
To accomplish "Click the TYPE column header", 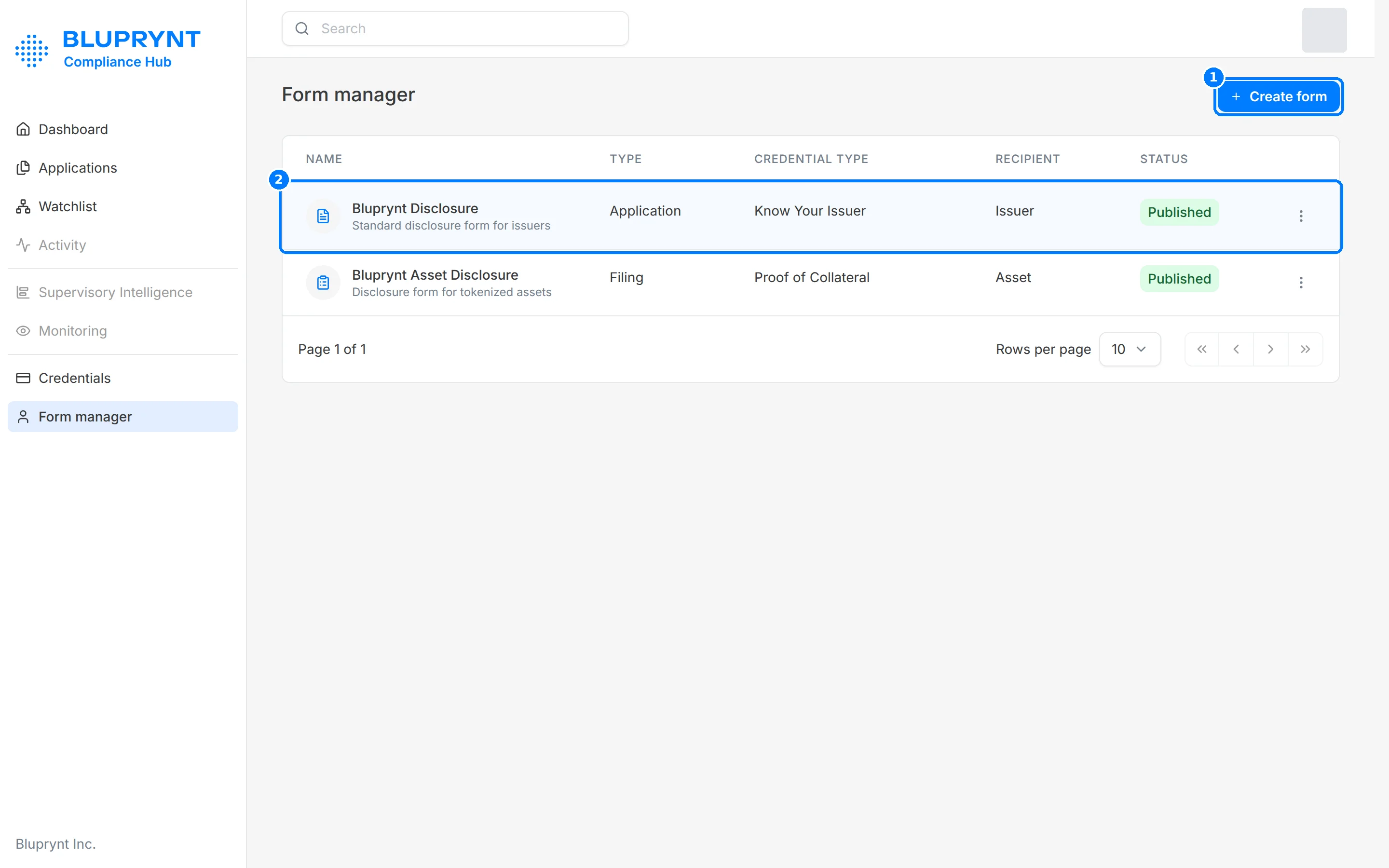I will point(626,159).
